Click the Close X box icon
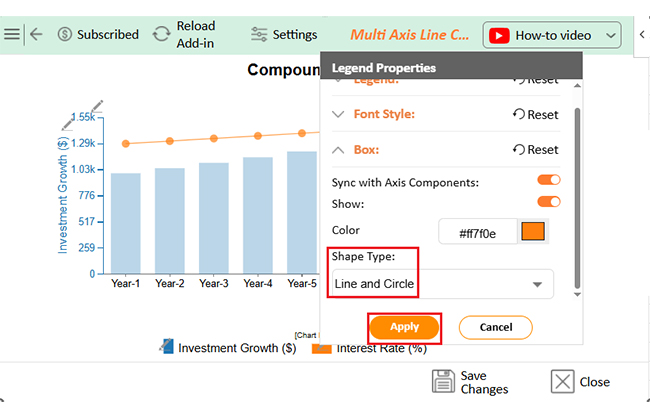This screenshot has height=418, width=650. [563, 382]
